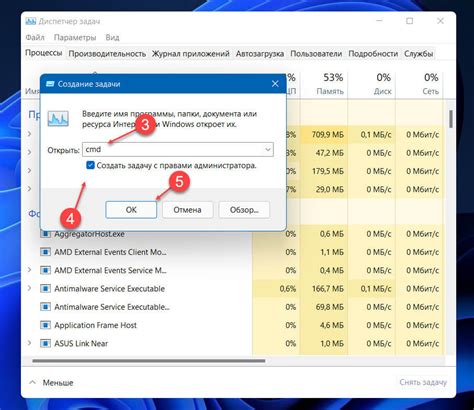Screen dimensions: 474x410
Task: Click the Antimalware Service Executable 166,7 МБ icon
Action: click(45, 288)
